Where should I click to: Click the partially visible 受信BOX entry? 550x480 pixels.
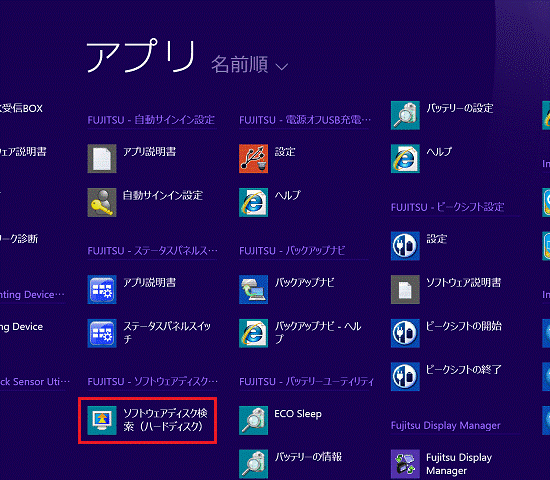(21, 108)
